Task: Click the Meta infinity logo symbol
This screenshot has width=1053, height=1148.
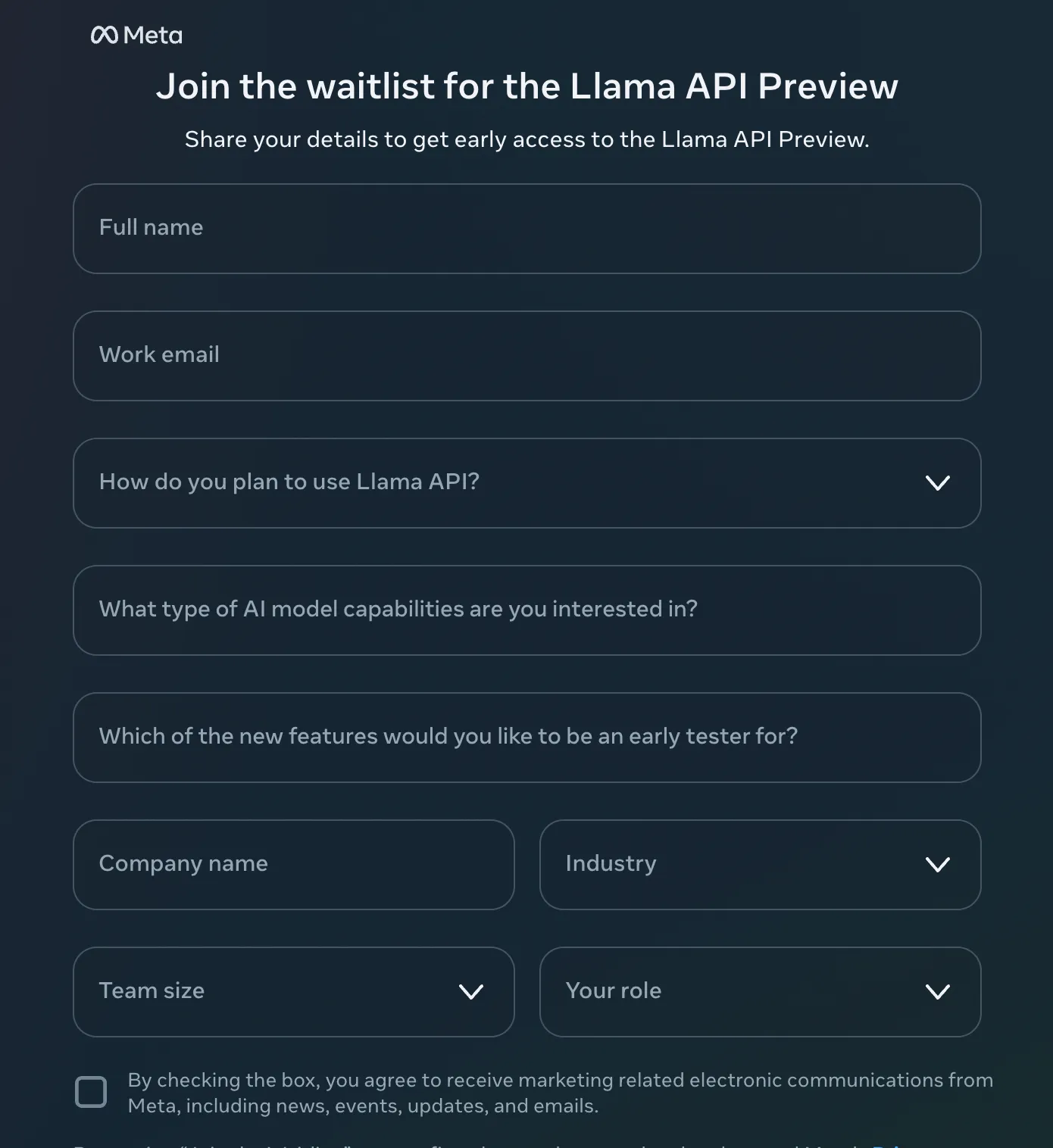Action: coord(104,36)
